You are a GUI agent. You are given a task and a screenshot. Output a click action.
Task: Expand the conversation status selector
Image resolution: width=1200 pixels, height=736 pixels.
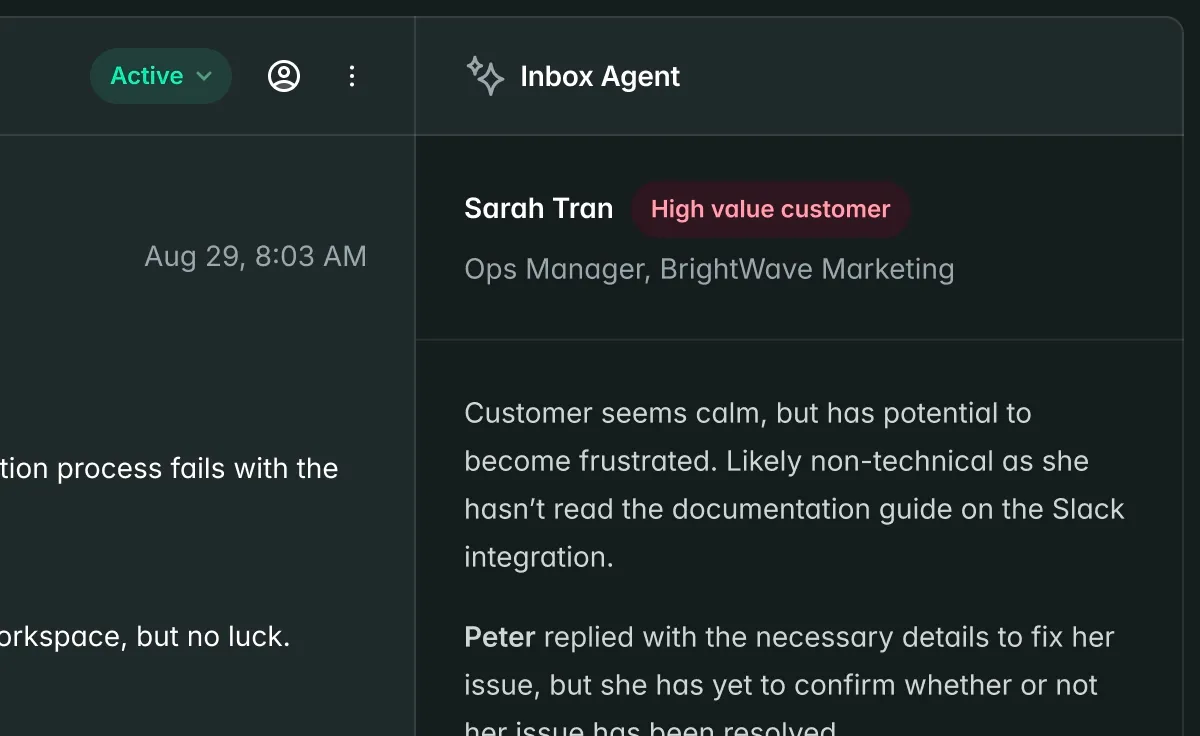[x=160, y=75]
